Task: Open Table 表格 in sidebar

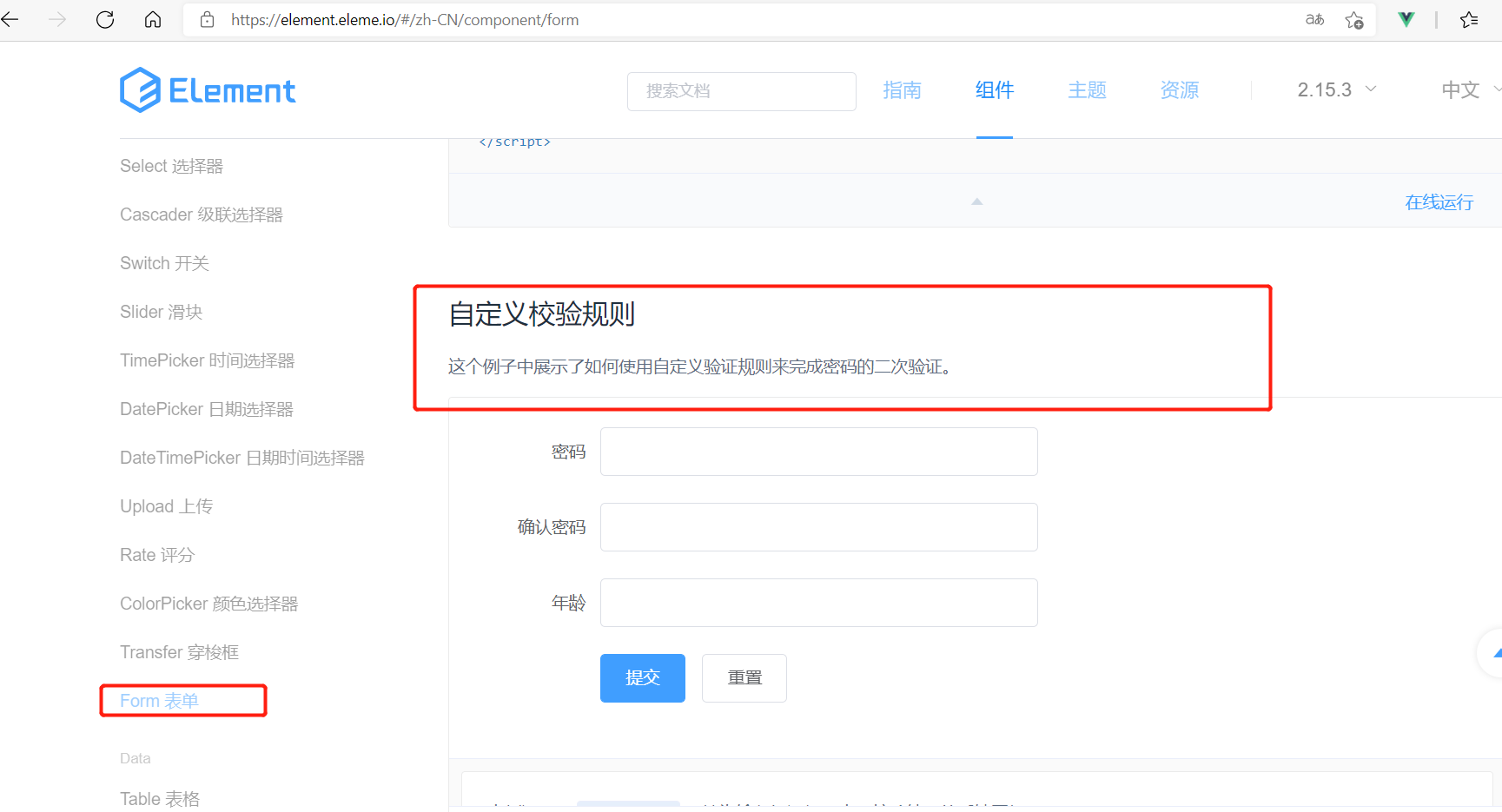Action: click(160, 799)
